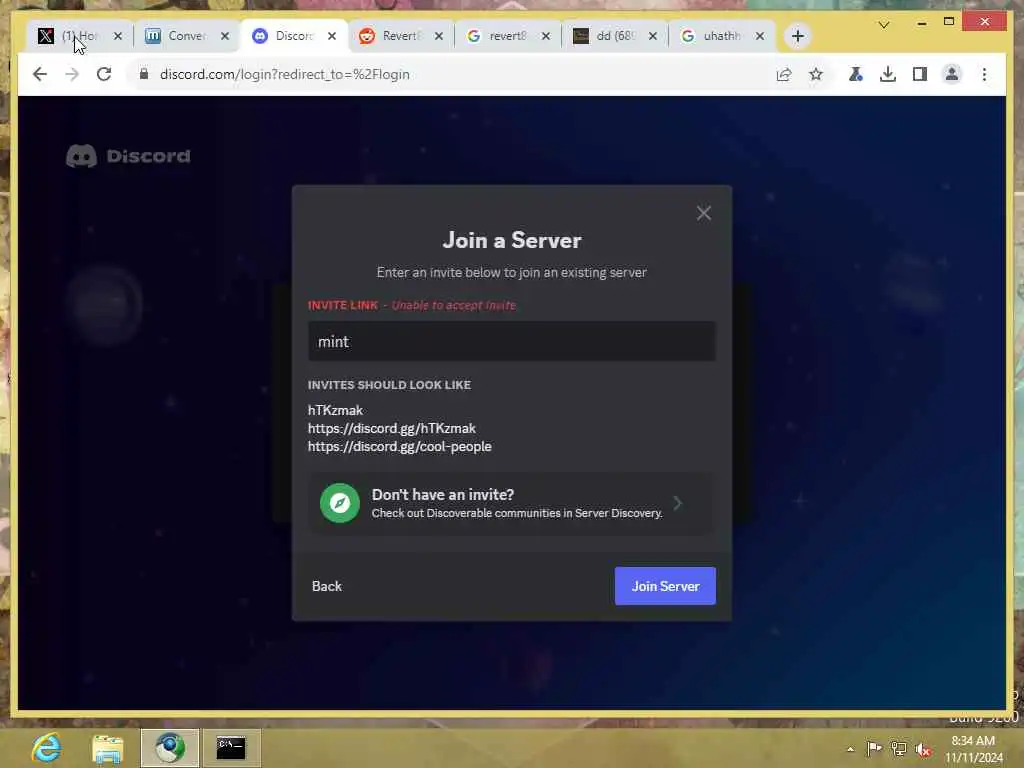Close the Discord tab
This screenshot has width=1024, height=768.
tap(332, 36)
